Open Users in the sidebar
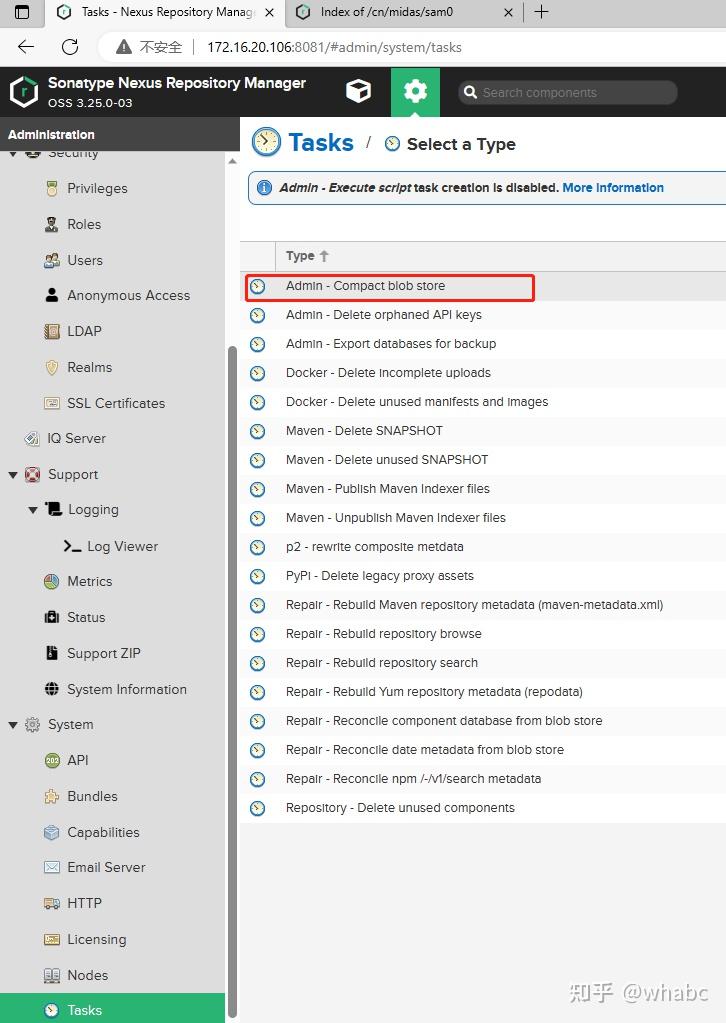726x1023 pixels. (x=85, y=260)
